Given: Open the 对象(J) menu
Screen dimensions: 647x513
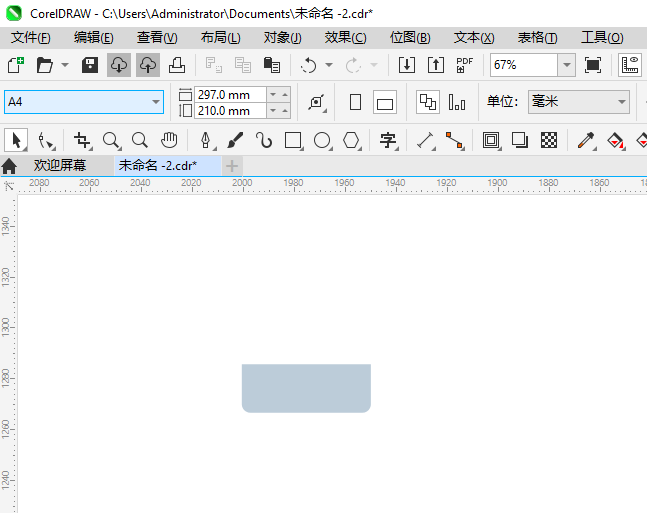Looking at the screenshot, I should tap(283, 38).
